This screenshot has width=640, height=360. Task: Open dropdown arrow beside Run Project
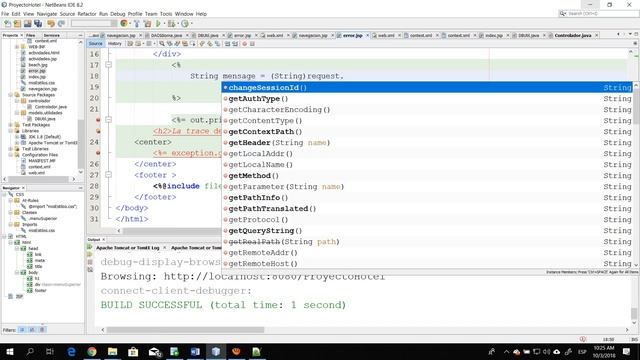[163, 24]
